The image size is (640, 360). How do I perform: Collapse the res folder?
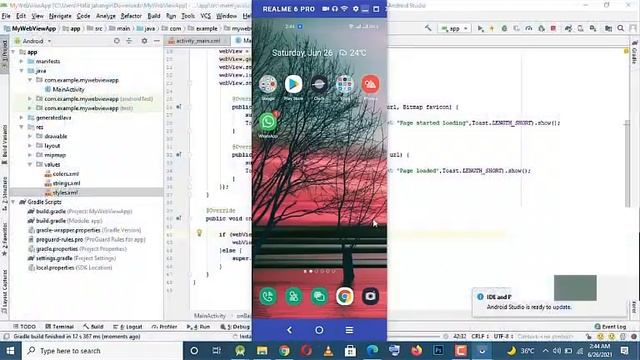click(x=22, y=127)
